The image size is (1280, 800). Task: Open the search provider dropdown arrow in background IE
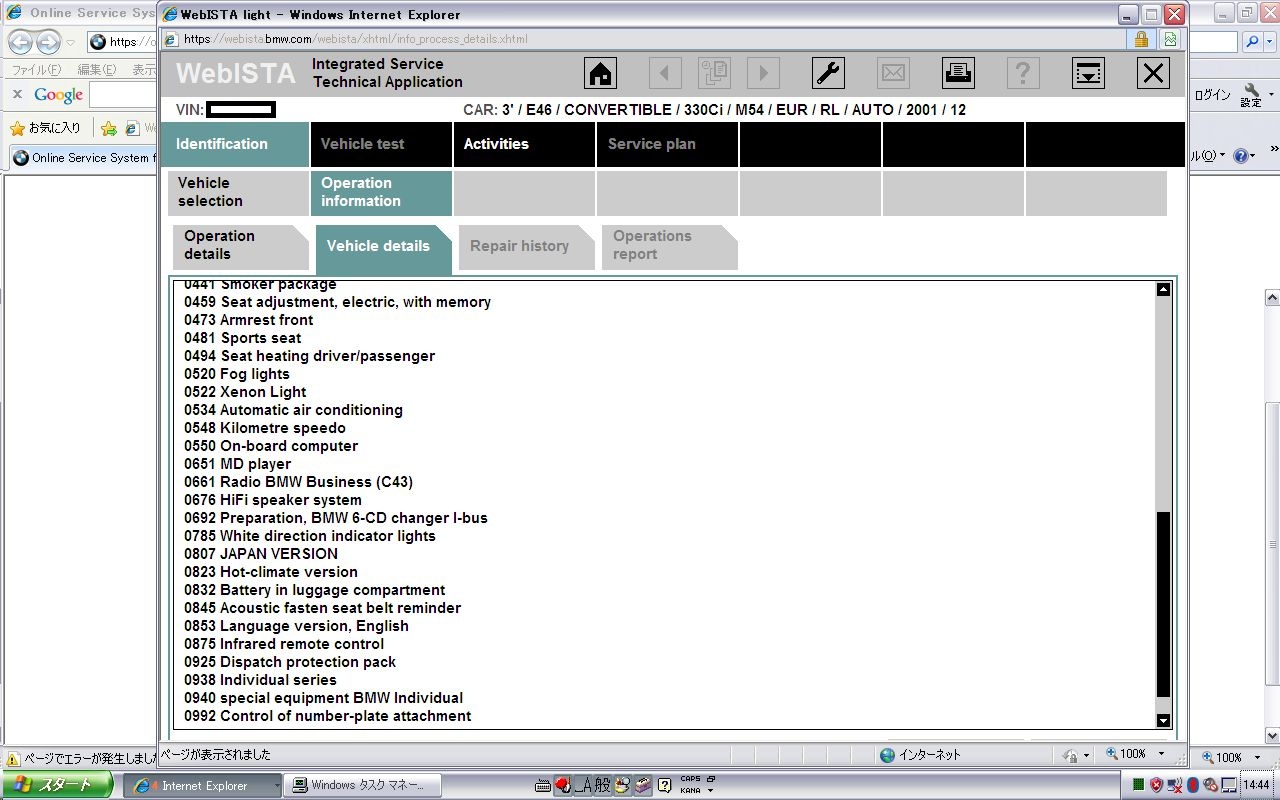[x=1270, y=42]
